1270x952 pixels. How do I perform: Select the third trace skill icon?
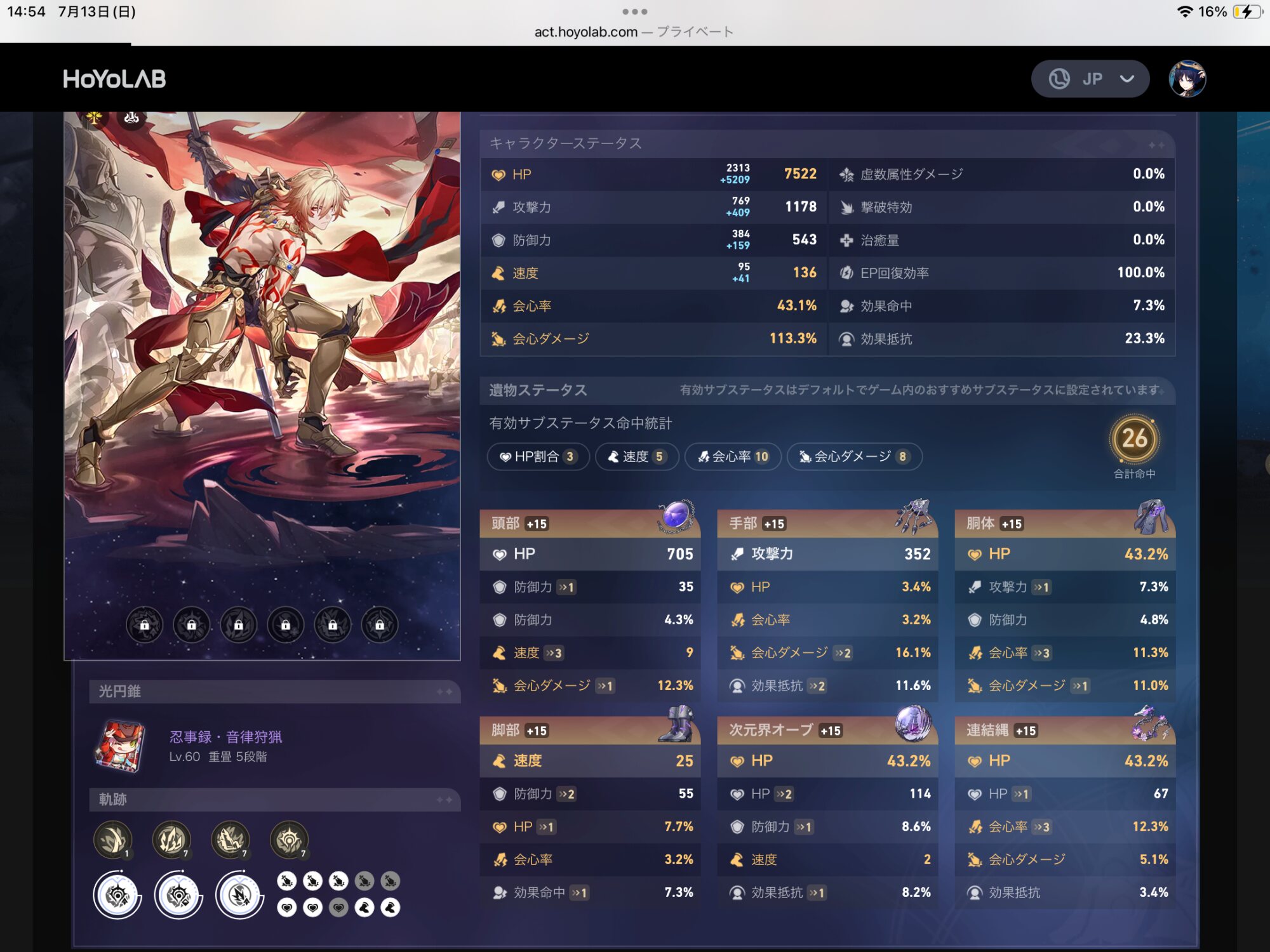pyautogui.click(x=230, y=840)
